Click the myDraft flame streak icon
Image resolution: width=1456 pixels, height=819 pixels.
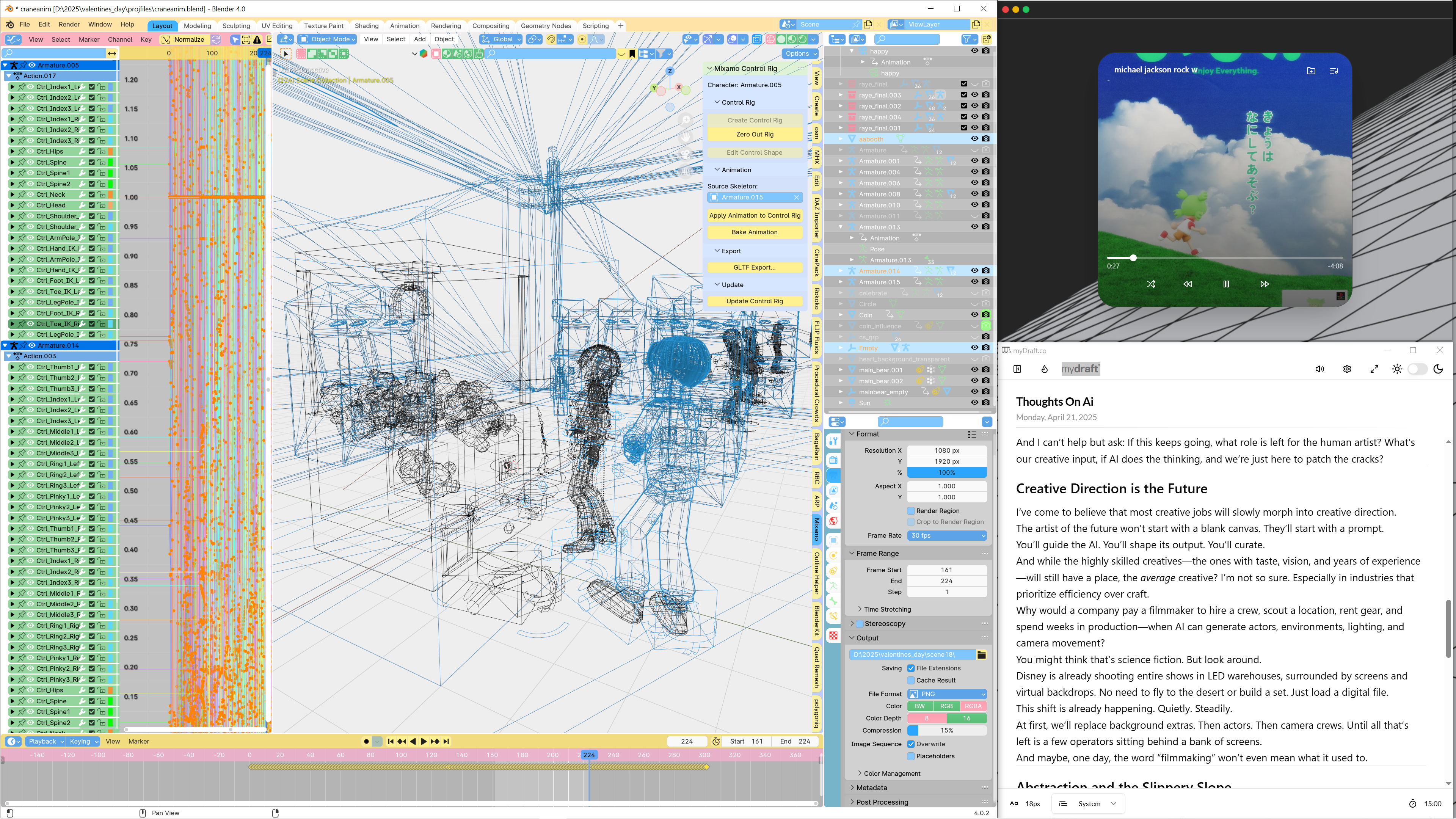(1045, 369)
